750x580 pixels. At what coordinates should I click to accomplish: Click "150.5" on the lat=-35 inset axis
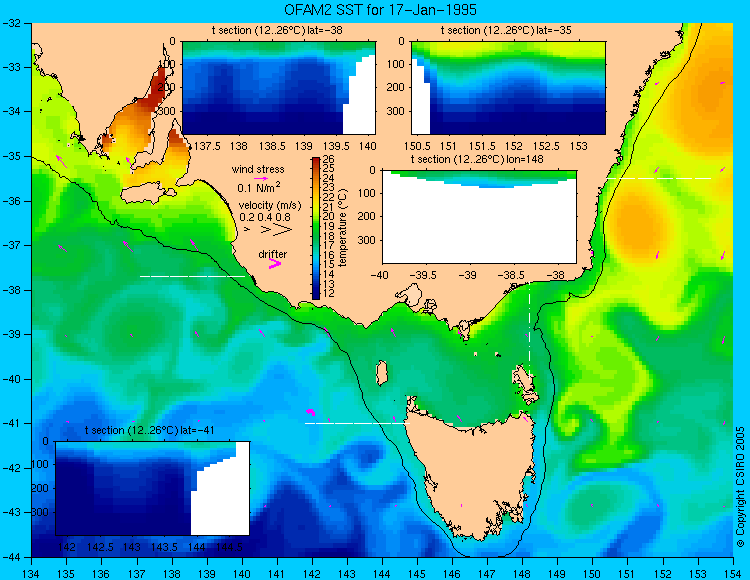point(417,146)
